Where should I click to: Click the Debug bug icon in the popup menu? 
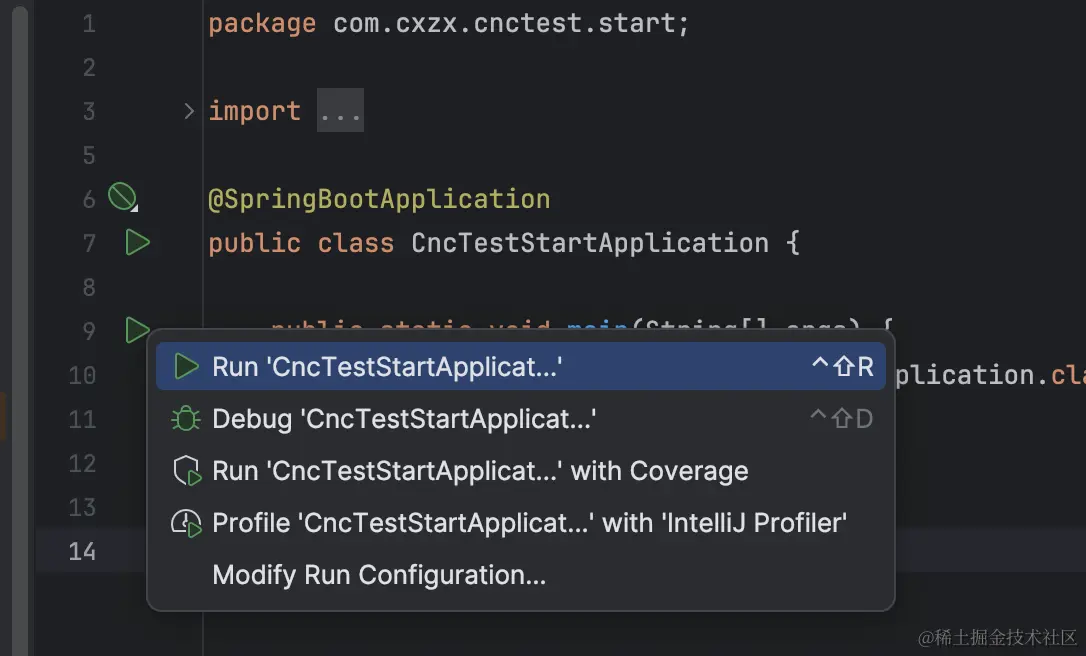186,419
